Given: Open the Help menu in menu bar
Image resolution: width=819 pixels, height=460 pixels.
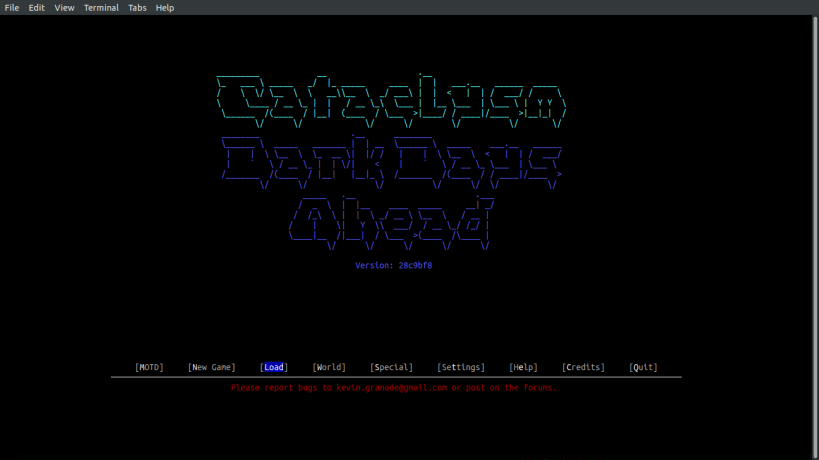Looking at the screenshot, I should (165, 8).
